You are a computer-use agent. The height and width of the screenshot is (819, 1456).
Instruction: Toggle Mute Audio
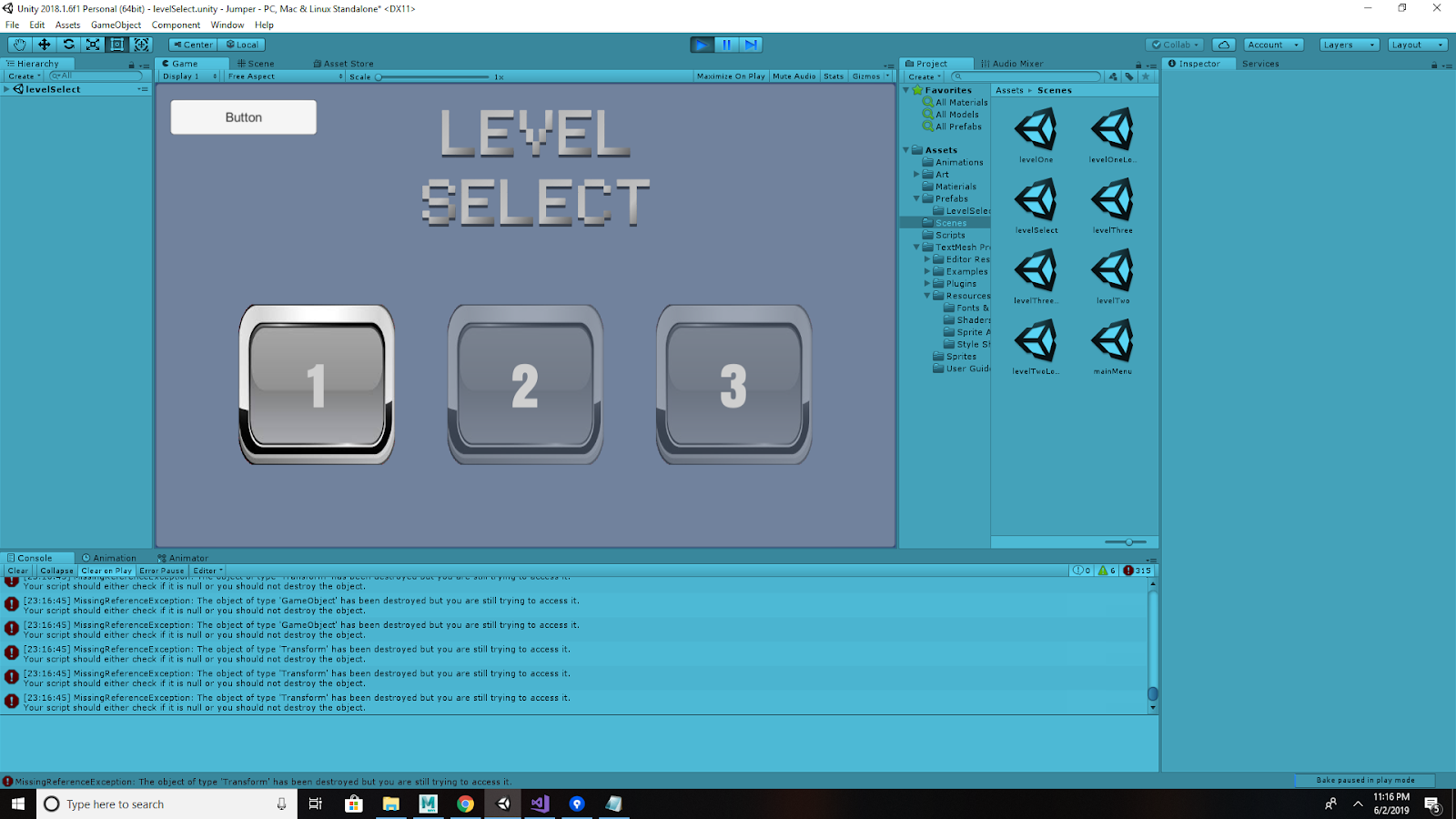tap(794, 76)
